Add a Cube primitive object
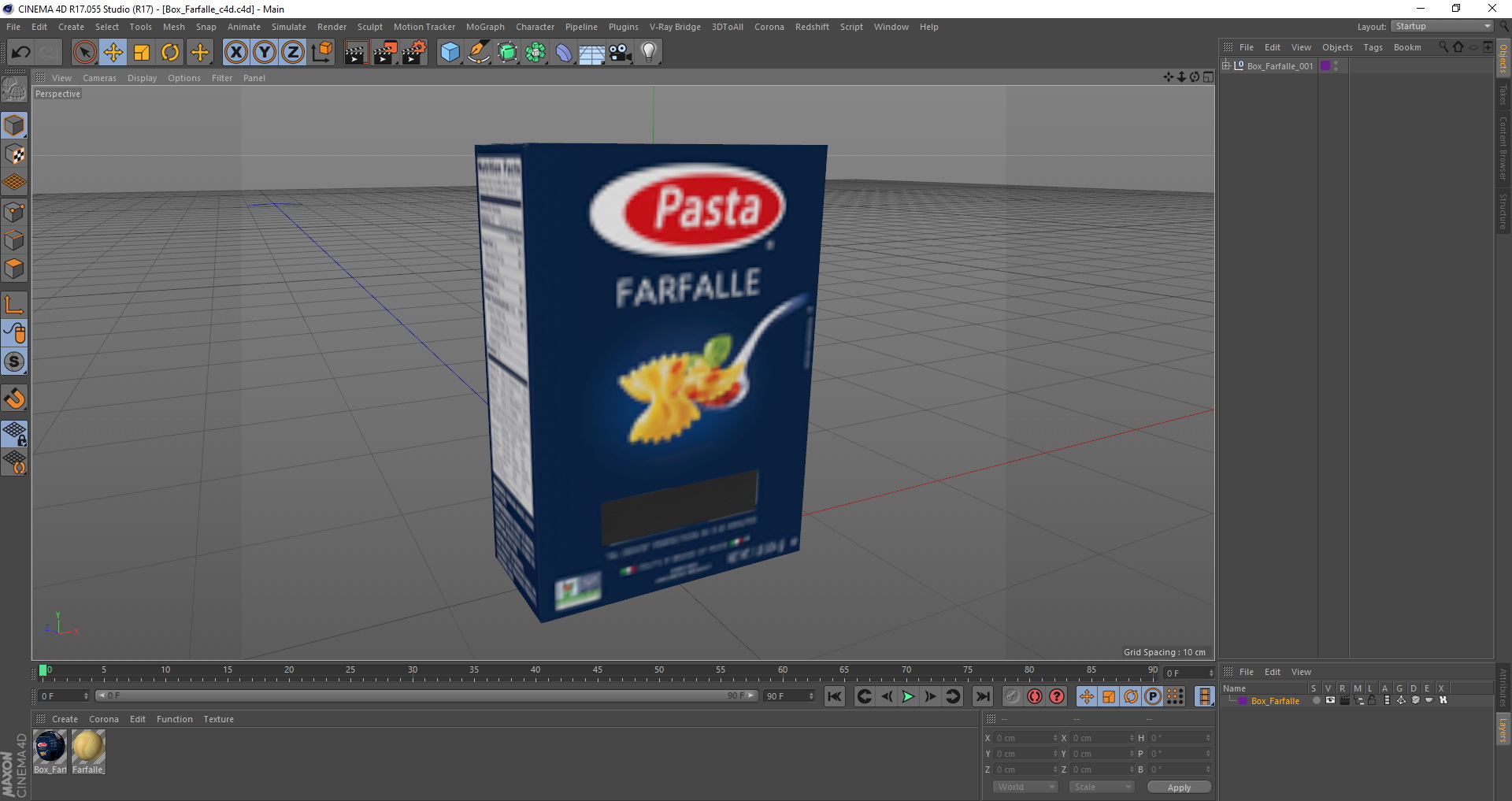 tap(450, 53)
